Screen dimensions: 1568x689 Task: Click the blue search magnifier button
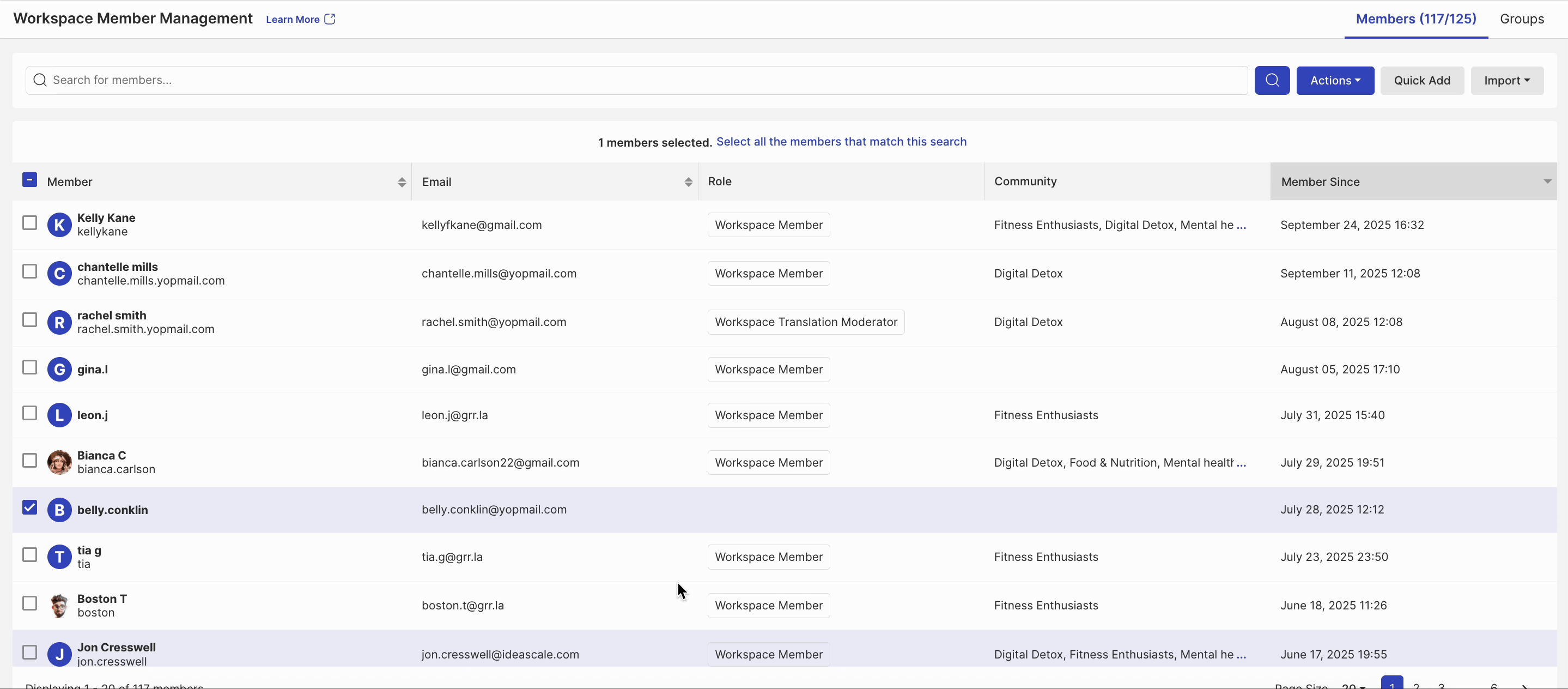tap(1272, 81)
